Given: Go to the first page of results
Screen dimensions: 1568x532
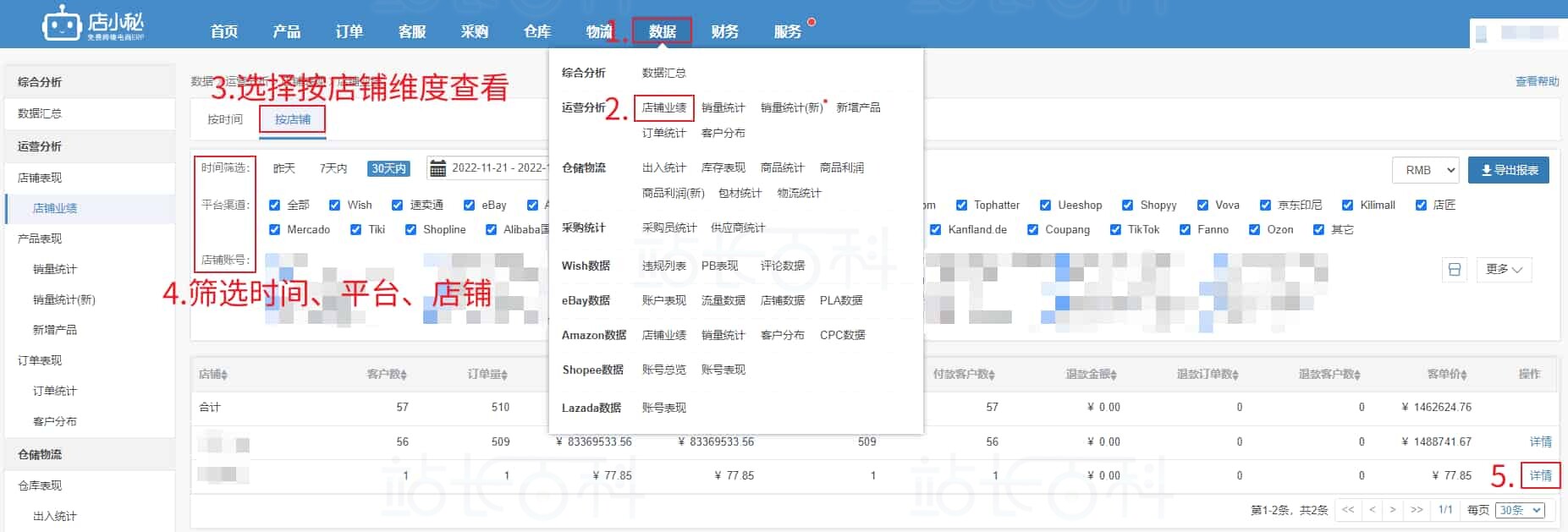Looking at the screenshot, I should pos(1347,510).
